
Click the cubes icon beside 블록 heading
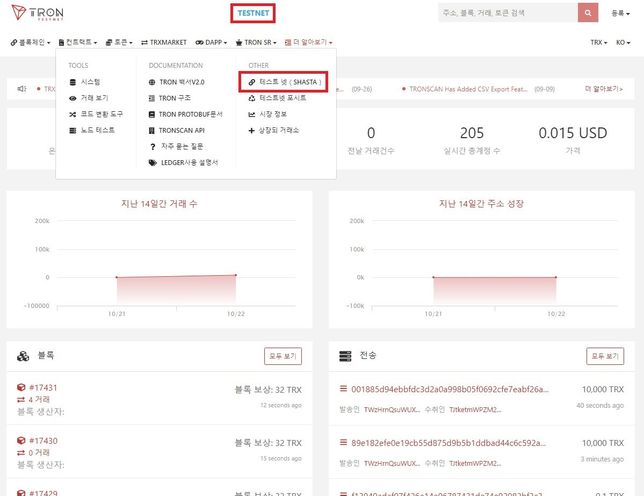pos(23,356)
